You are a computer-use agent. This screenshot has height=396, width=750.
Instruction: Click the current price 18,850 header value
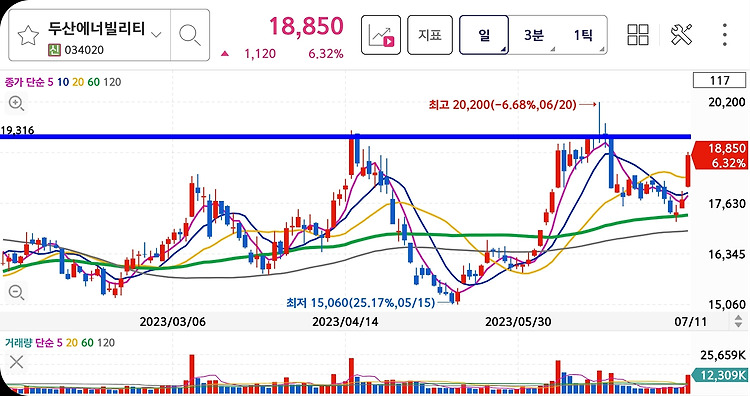(x=306, y=26)
